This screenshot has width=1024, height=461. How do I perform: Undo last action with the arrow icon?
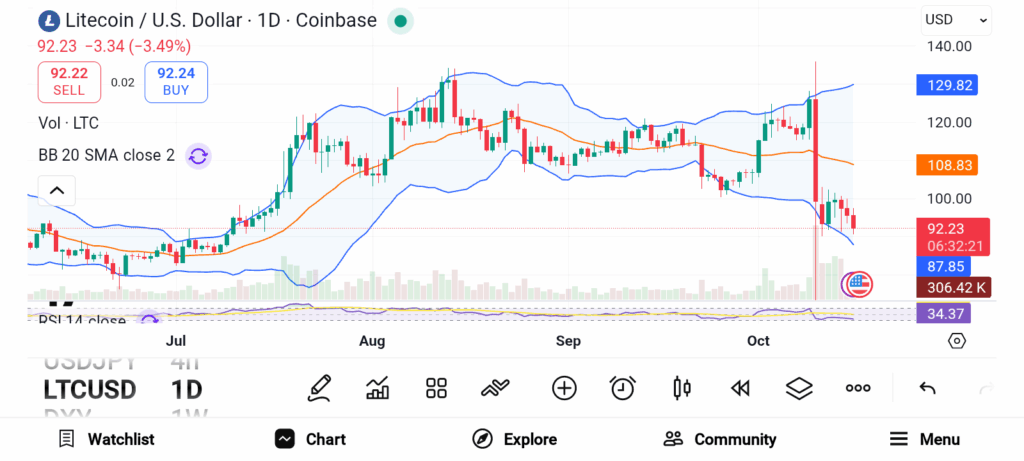tap(927, 388)
